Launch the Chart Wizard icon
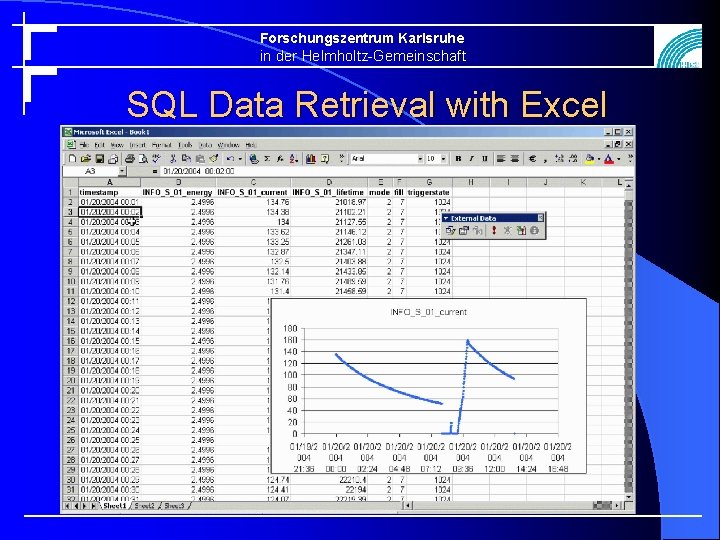 tap(311, 159)
